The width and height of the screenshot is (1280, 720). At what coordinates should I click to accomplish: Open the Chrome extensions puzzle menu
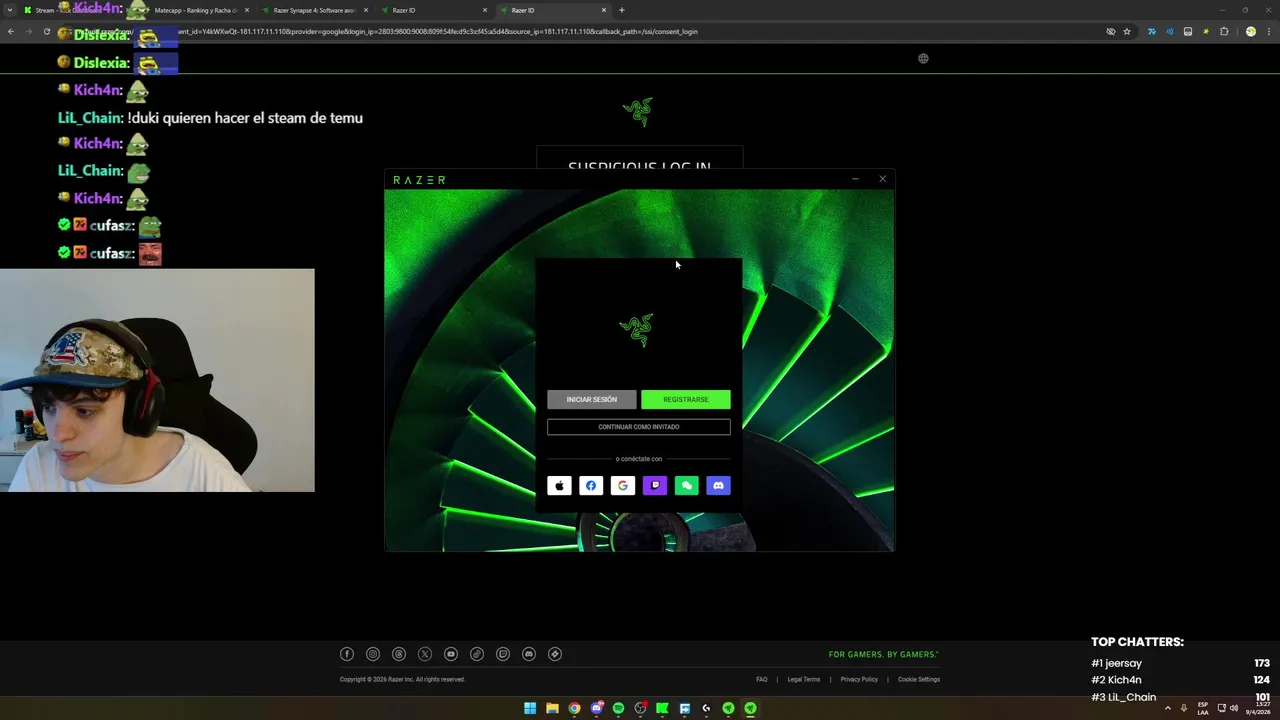[x=1224, y=31]
